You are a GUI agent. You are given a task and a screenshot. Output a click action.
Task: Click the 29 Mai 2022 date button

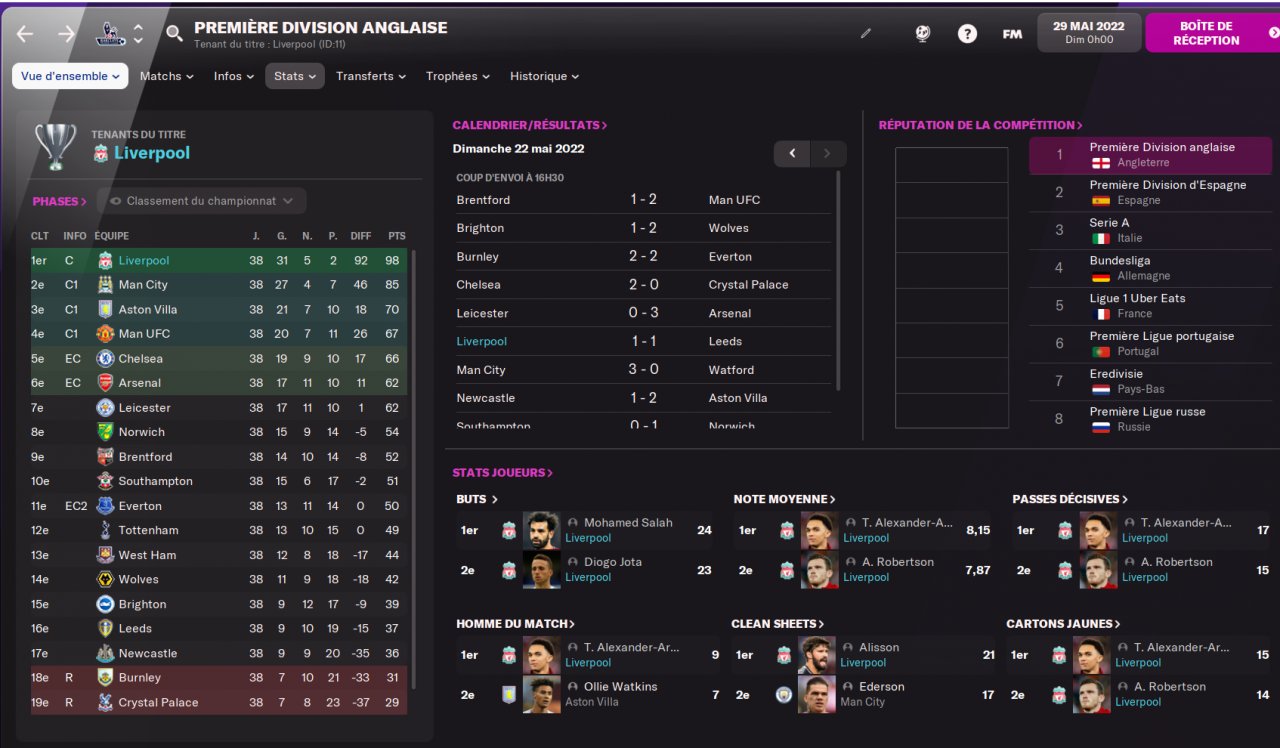[x=1089, y=33]
